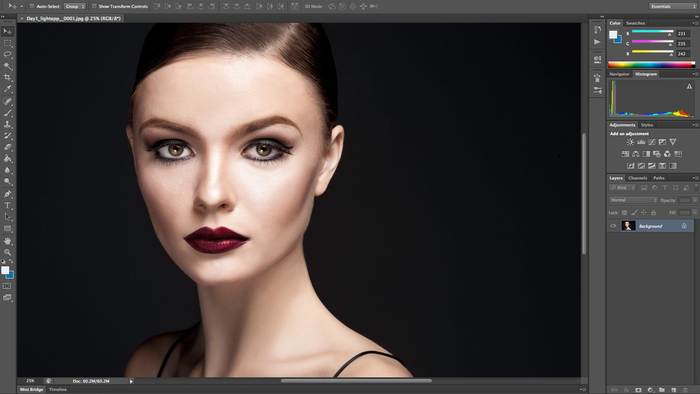Add a Brightness/Contrast adjustment
Screen dimensions: 700x394
630,142
